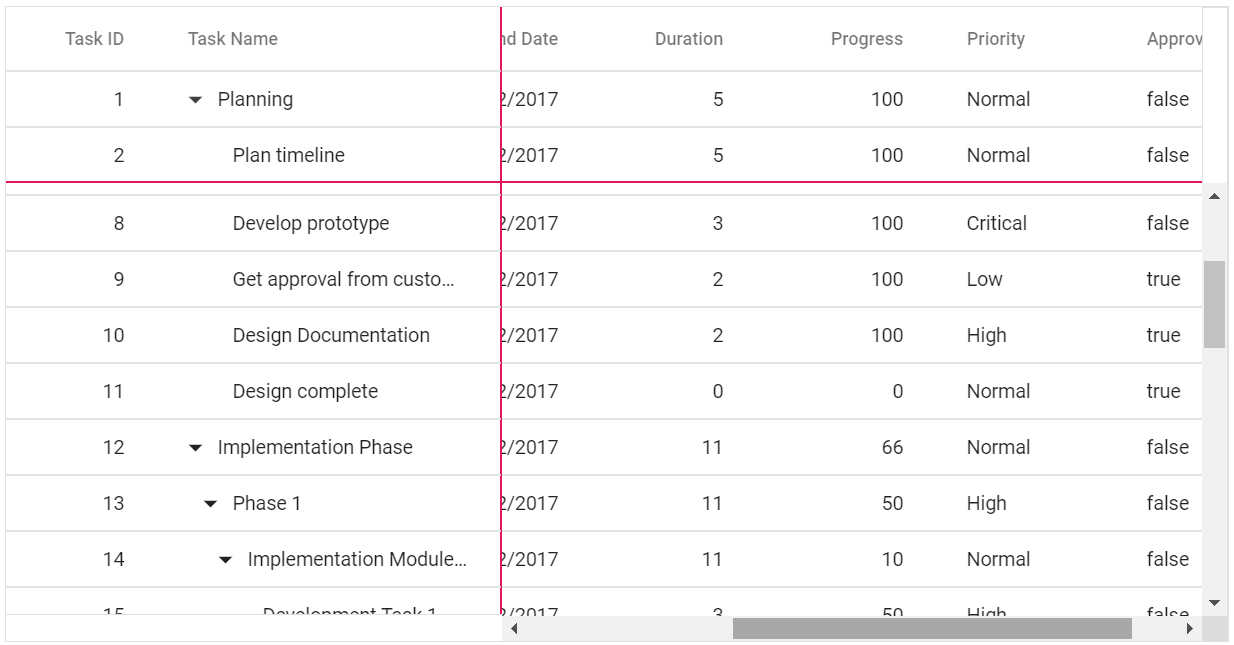Click vertical scrollbar up arrow
The height and width of the screenshot is (645, 1234).
click(1214, 197)
